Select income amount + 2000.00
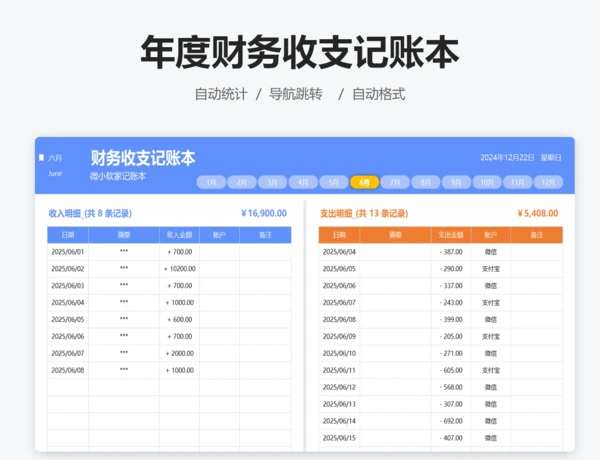The width and height of the screenshot is (600, 460). click(x=180, y=353)
